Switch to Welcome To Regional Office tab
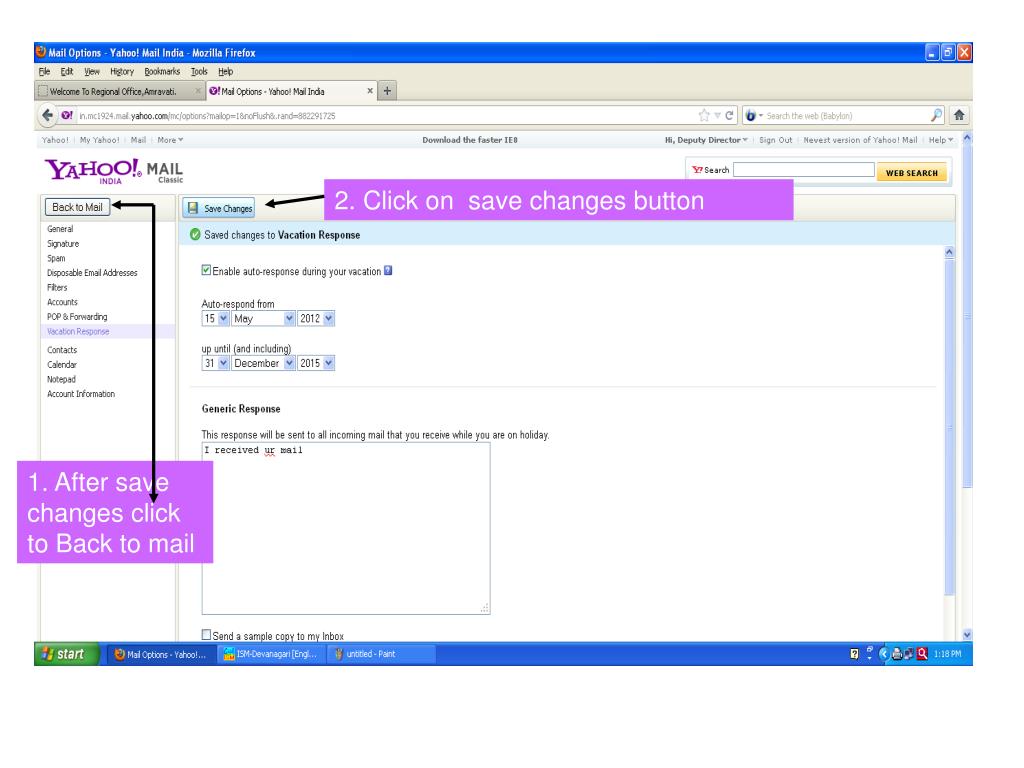This screenshot has width=1024, height=768. pyautogui.click(x=120, y=91)
